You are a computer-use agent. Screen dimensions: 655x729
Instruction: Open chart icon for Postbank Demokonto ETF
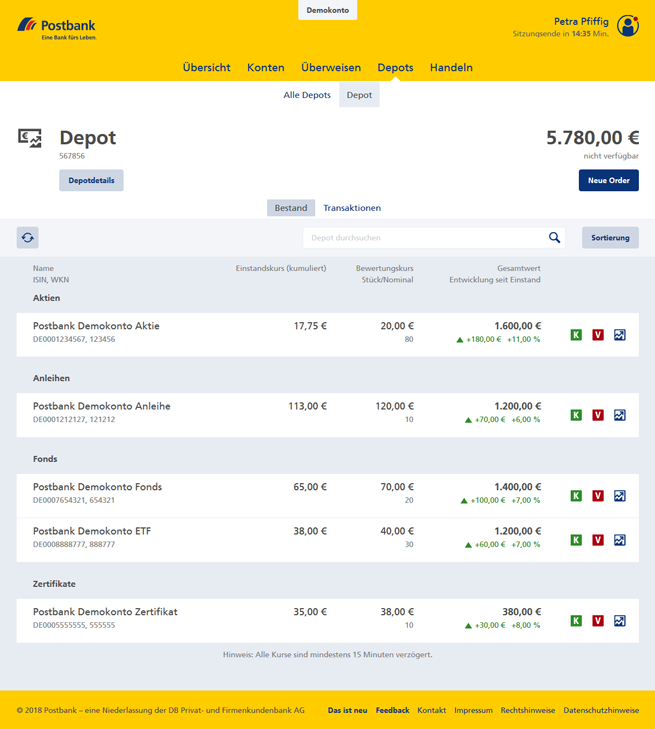click(x=620, y=540)
